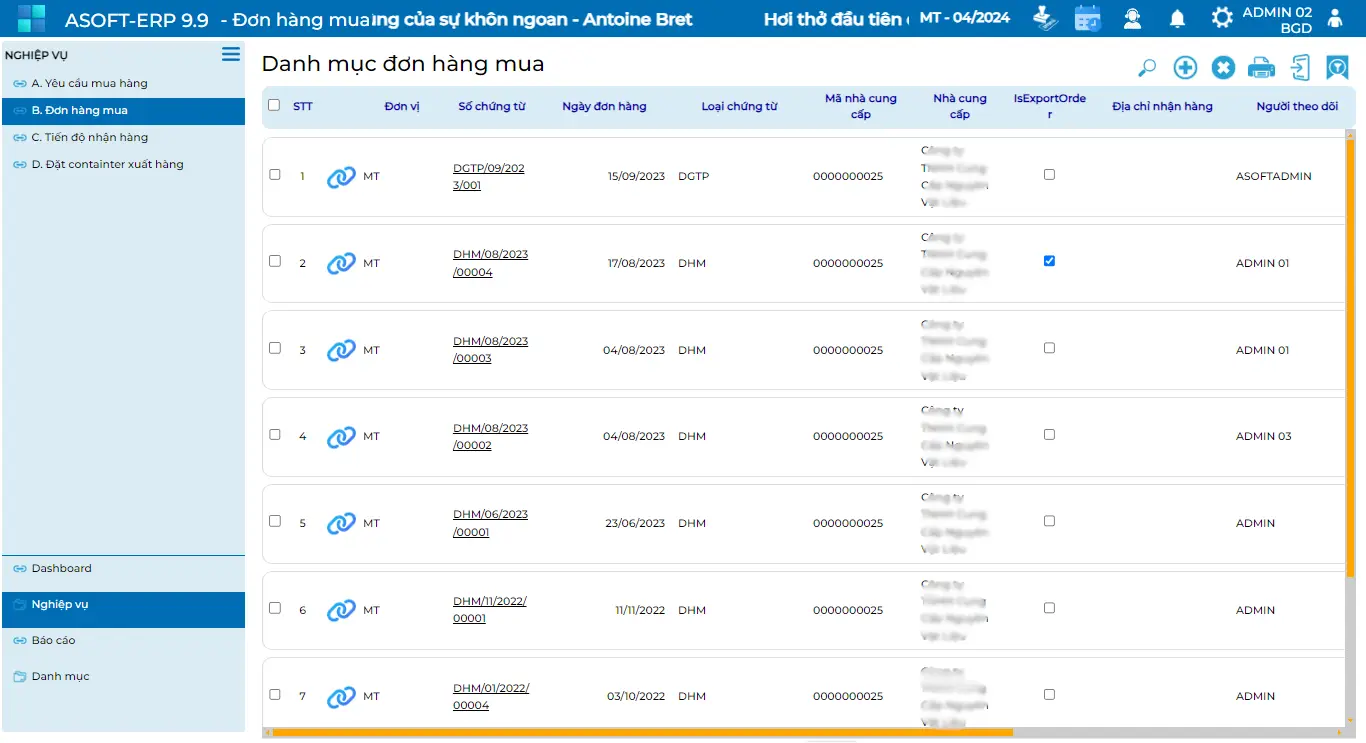Click the chain link icon in row 3
The image size is (1366, 743).
[x=341, y=350]
